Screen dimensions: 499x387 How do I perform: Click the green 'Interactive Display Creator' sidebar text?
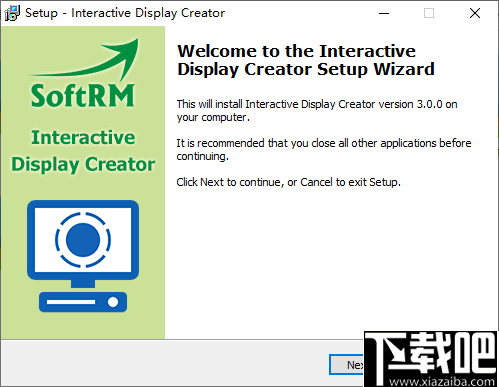(83, 151)
